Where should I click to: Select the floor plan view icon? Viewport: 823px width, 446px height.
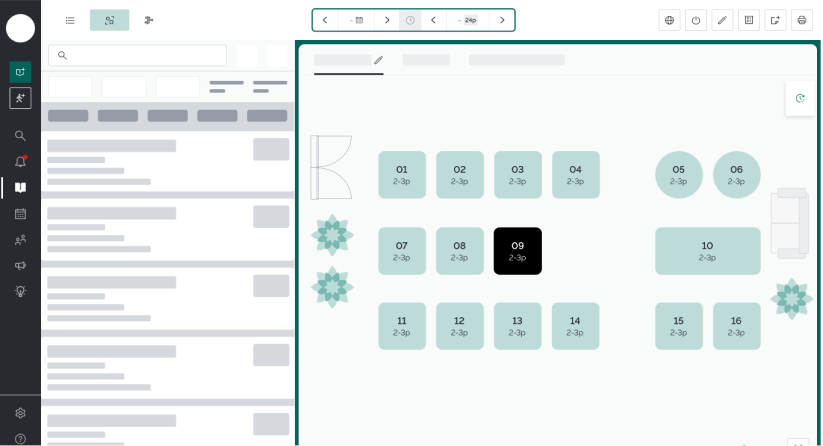click(109, 20)
